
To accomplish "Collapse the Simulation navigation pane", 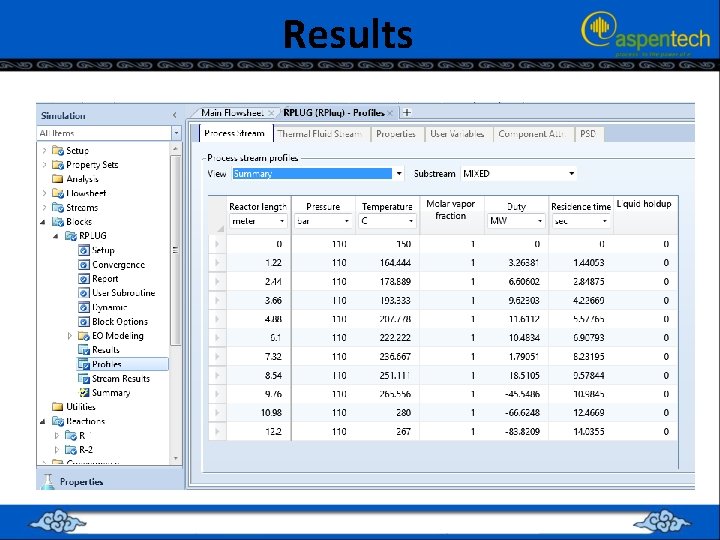I will pyautogui.click(x=174, y=115).
